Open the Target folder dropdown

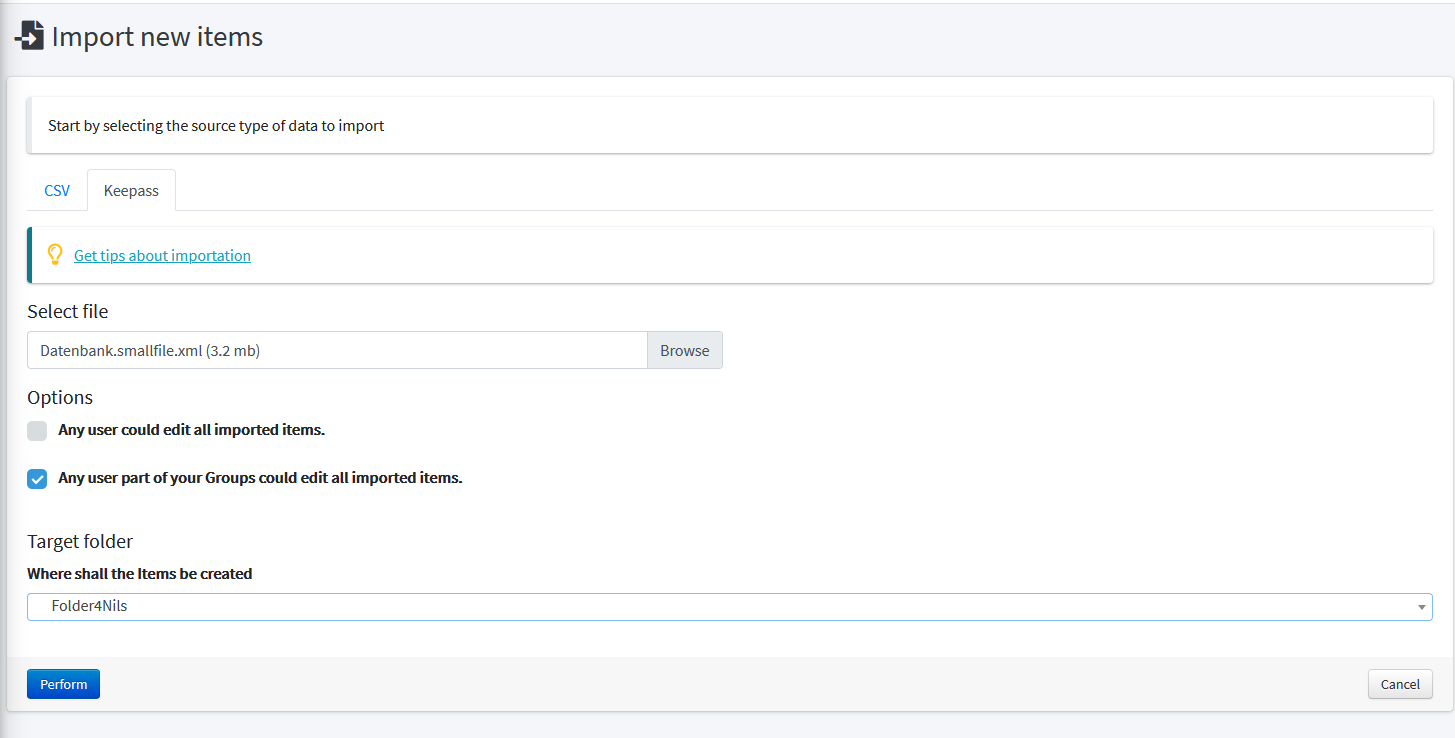point(730,607)
